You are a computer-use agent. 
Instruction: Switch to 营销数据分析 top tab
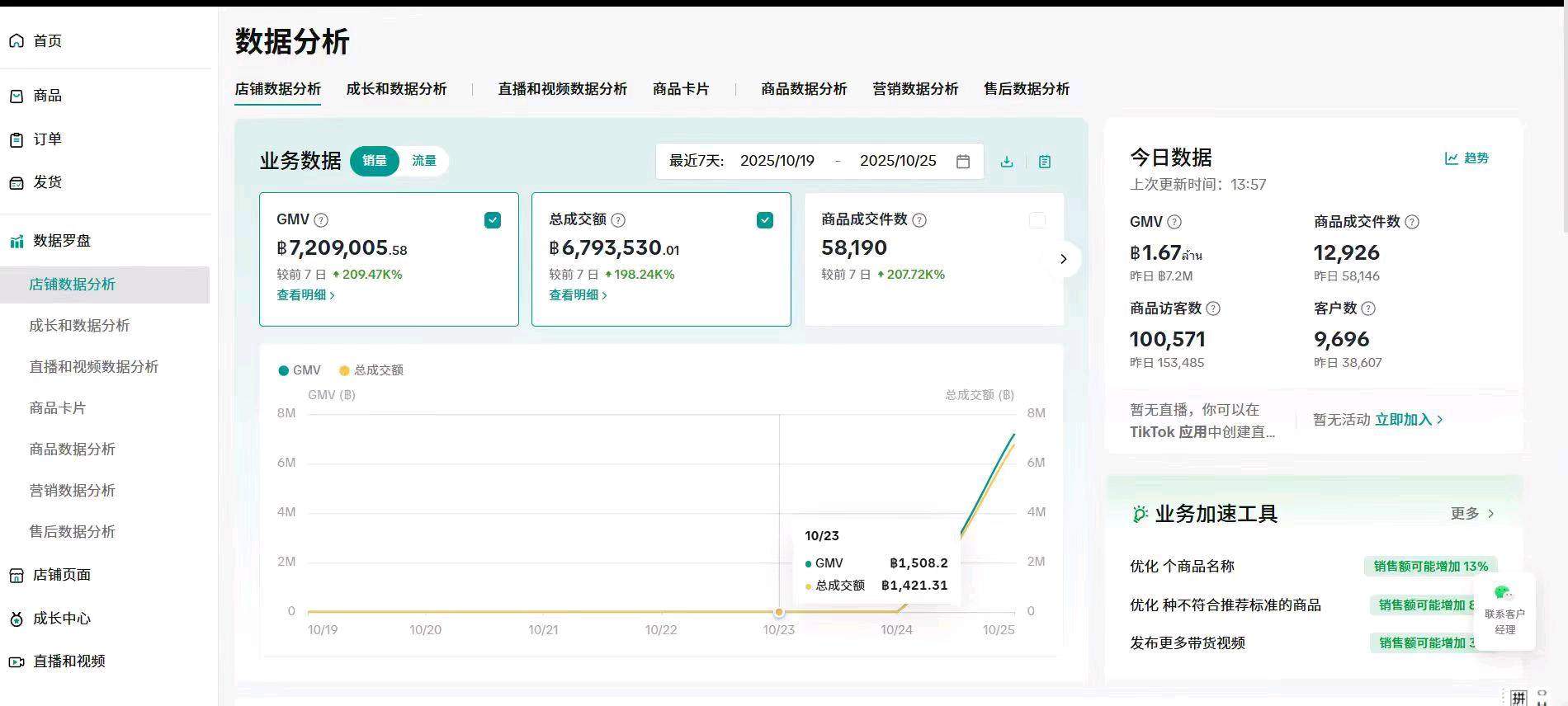click(x=915, y=89)
